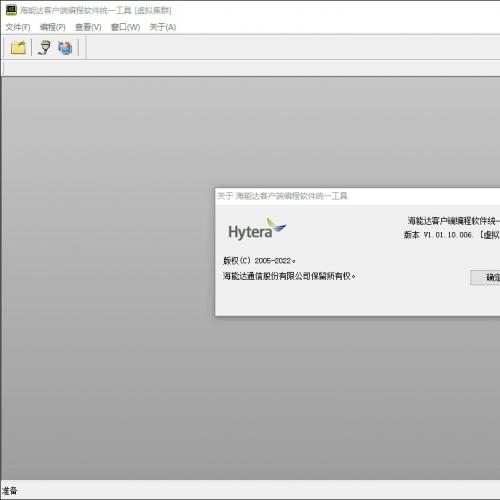Click the Hytera logo in the dialog
This screenshot has width=500, height=500.
(257, 229)
